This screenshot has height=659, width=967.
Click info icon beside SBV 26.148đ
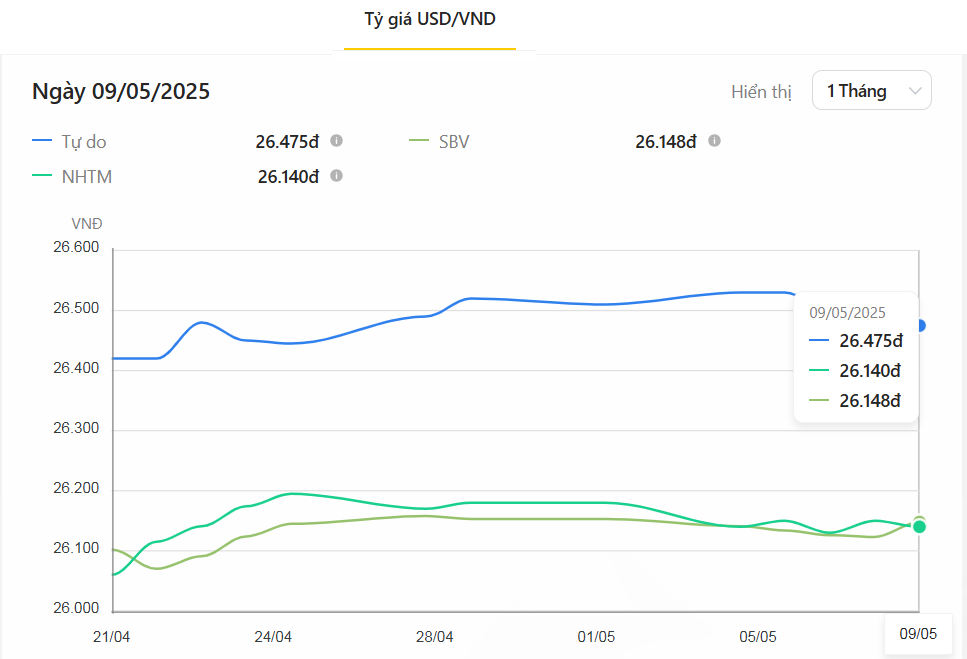714,141
